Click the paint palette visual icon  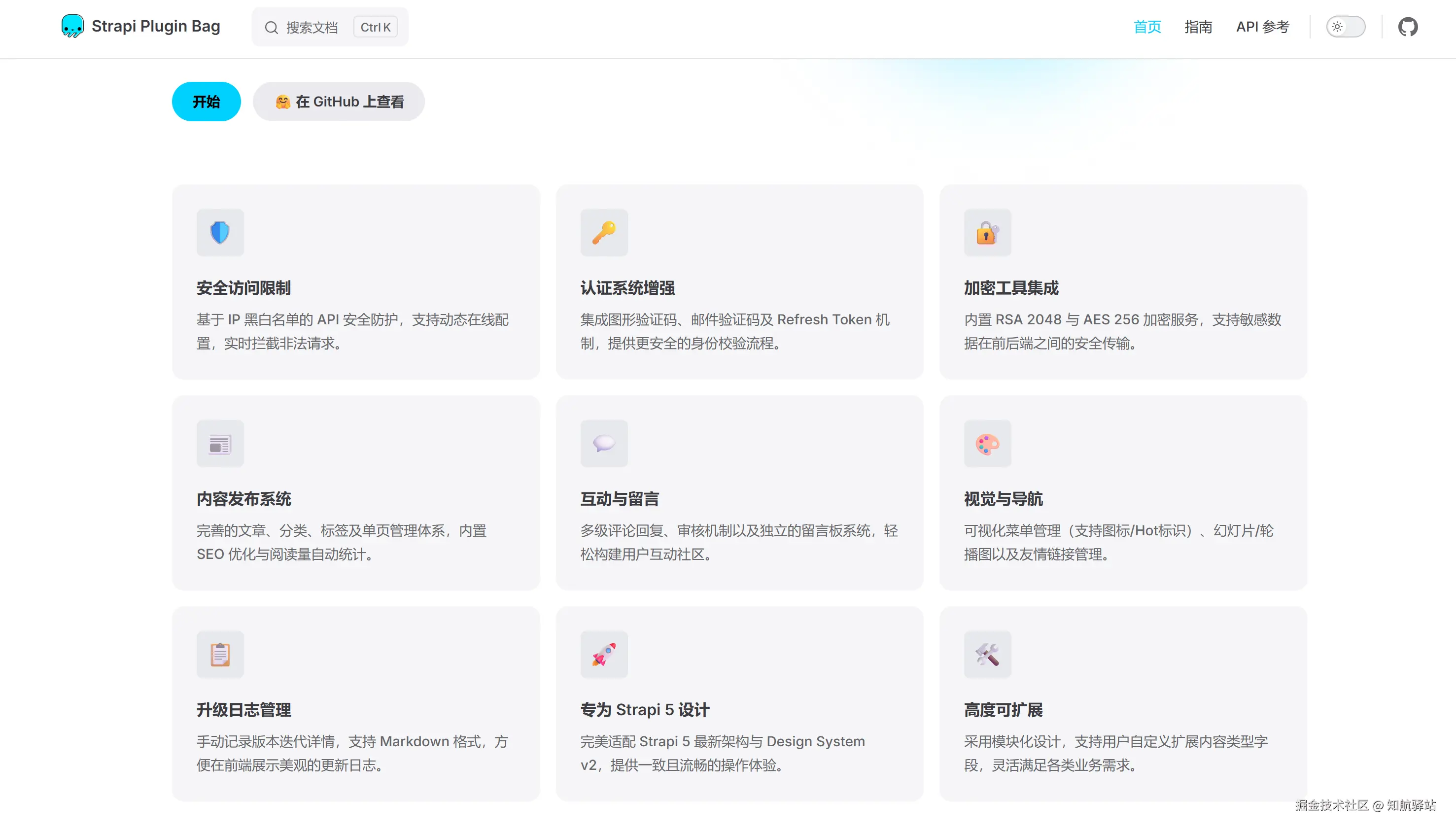987,444
